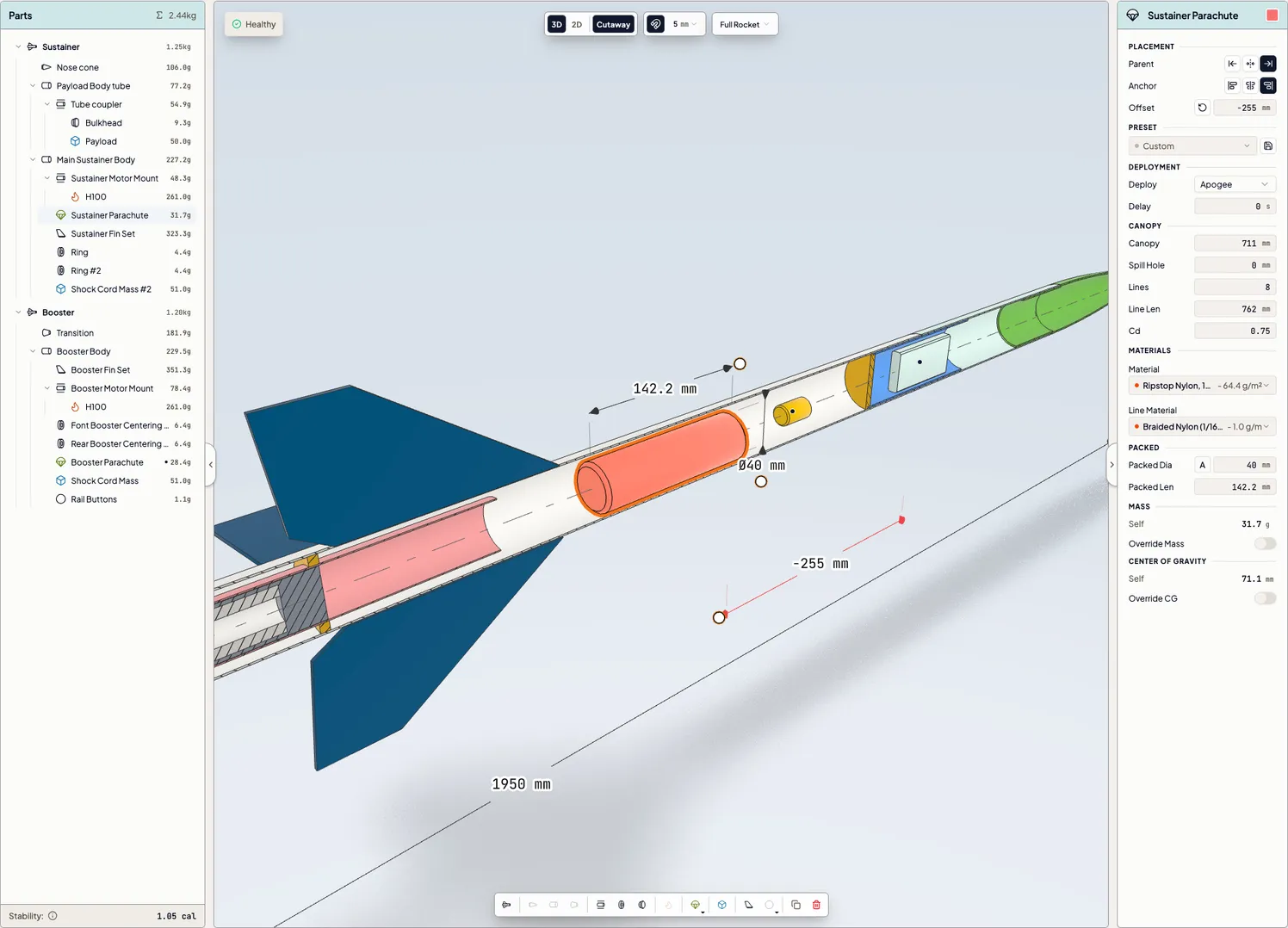Add a bulkhead from bottom toolbar
The image size is (1288, 928).
coord(642,905)
